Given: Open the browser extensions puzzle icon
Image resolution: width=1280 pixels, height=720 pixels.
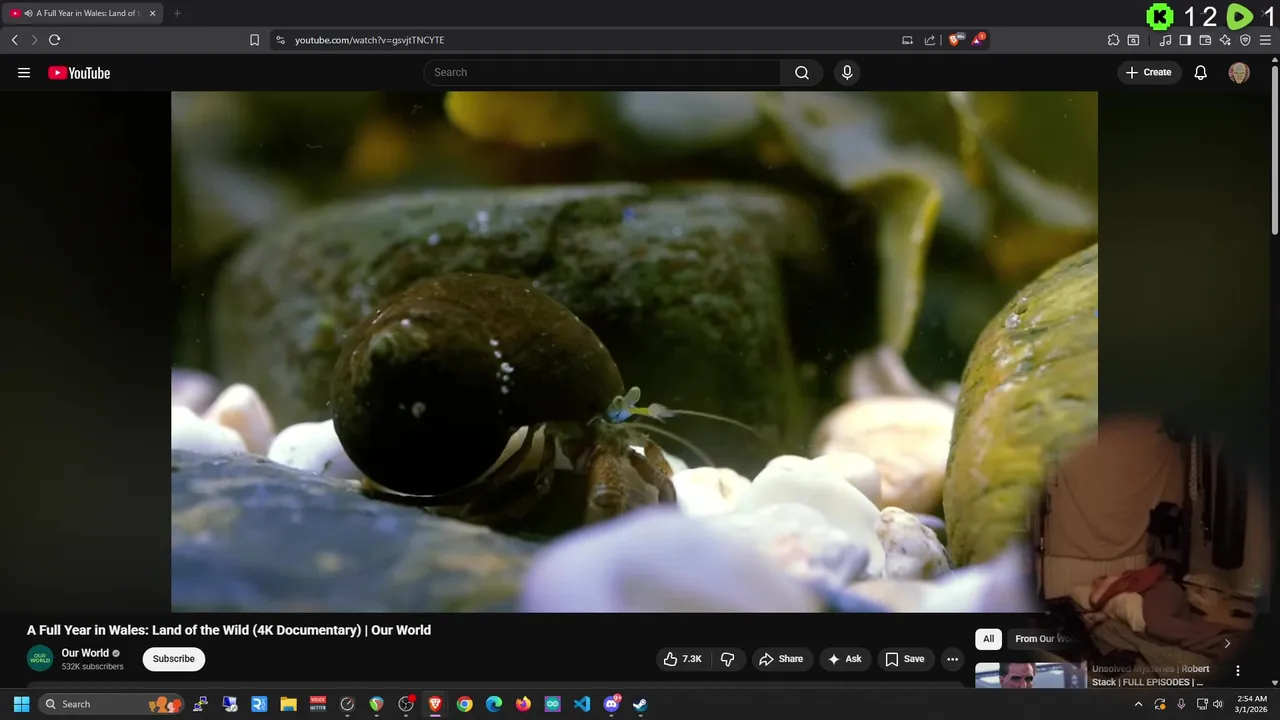Looking at the screenshot, I should [x=1113, y=40].
